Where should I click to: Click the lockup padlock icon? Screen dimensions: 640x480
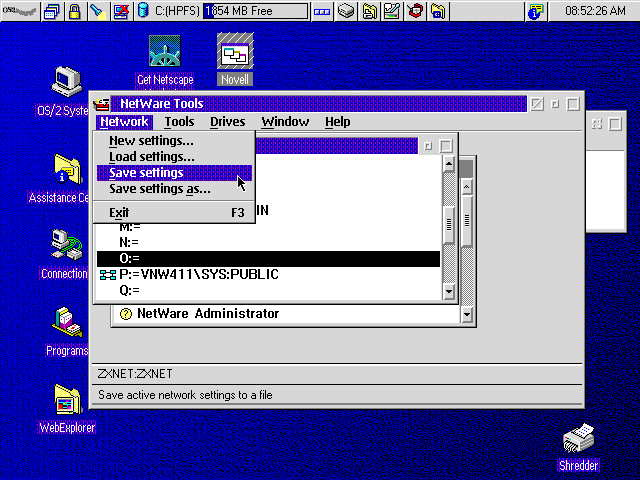click(x=75, y=11)
